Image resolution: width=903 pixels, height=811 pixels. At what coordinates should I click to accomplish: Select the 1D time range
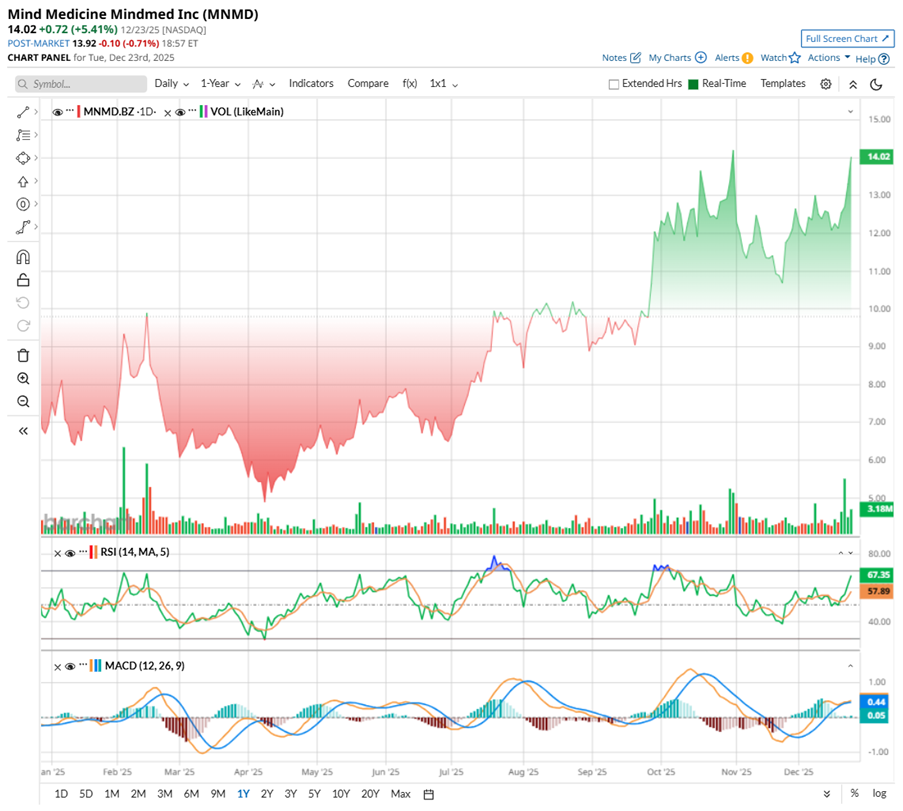point(61,794)
